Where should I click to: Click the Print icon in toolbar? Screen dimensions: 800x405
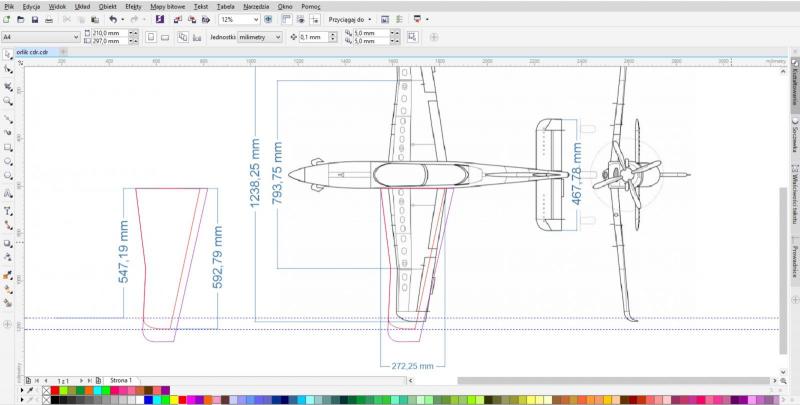click(x=49, y=19)
